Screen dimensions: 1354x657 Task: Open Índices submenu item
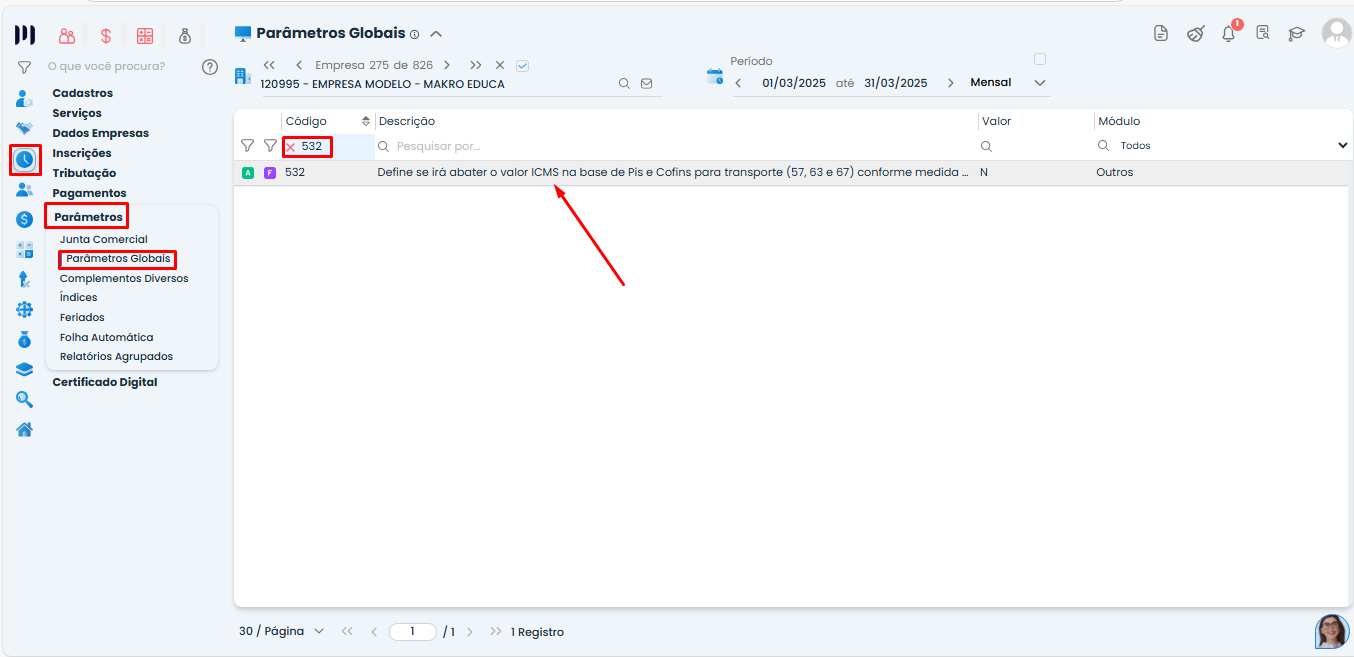point(79,297)
